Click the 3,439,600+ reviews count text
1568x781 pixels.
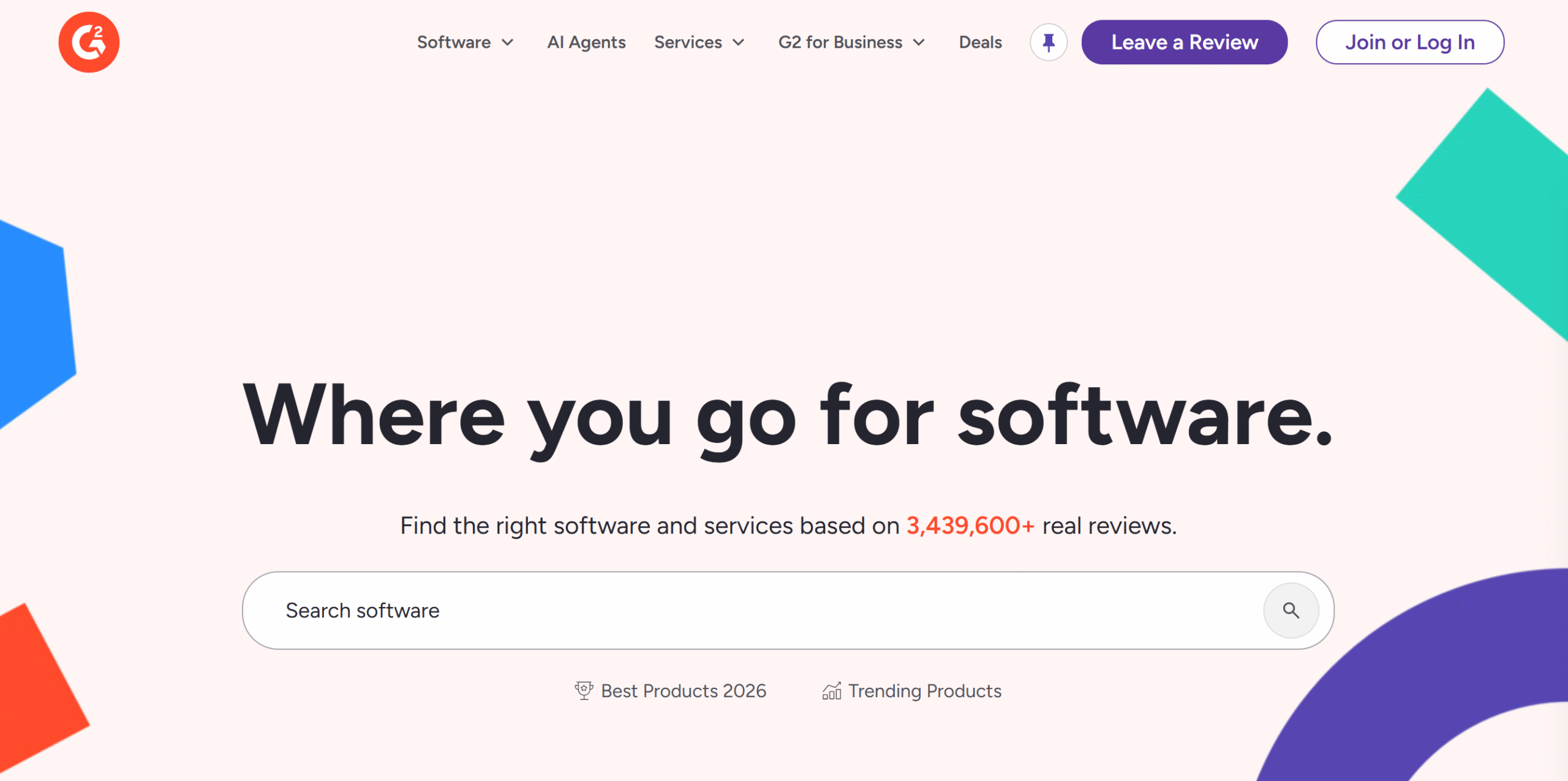970,526
